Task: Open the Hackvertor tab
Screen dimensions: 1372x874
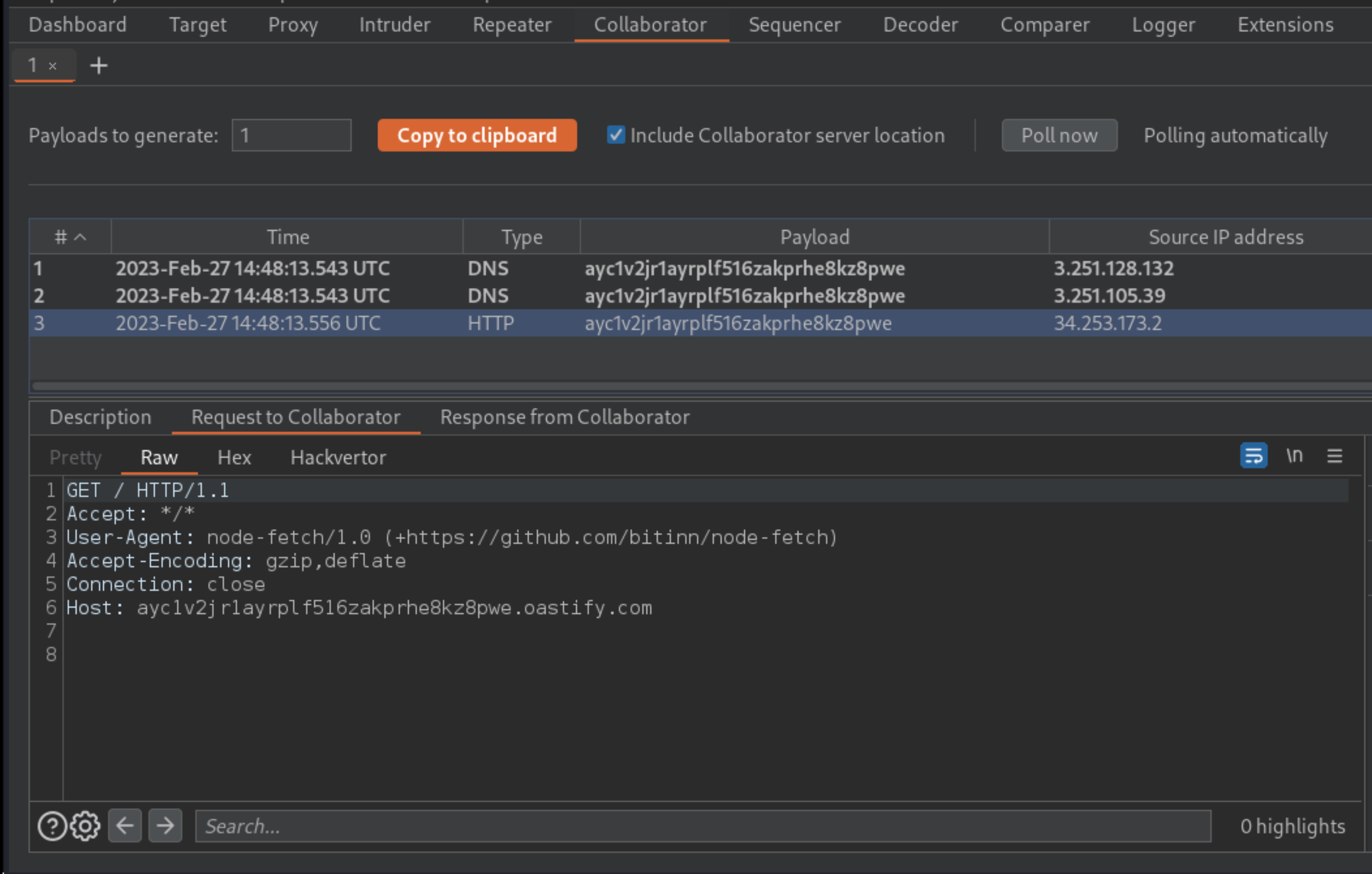Action: [x=338, y=457]
